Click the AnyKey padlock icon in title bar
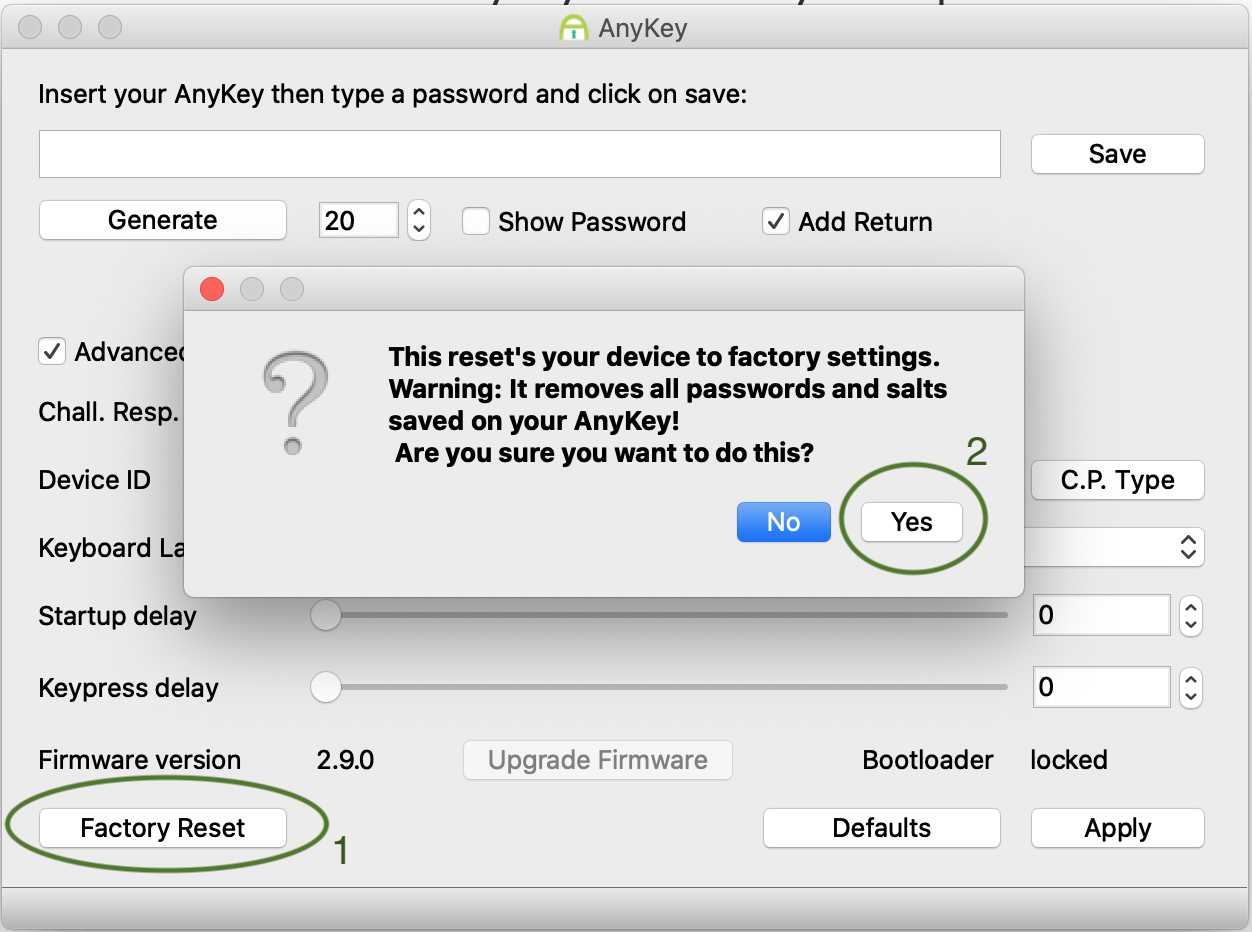Image resolution: width=1252 pixels, height=932 pixels. tap(573, 27)
